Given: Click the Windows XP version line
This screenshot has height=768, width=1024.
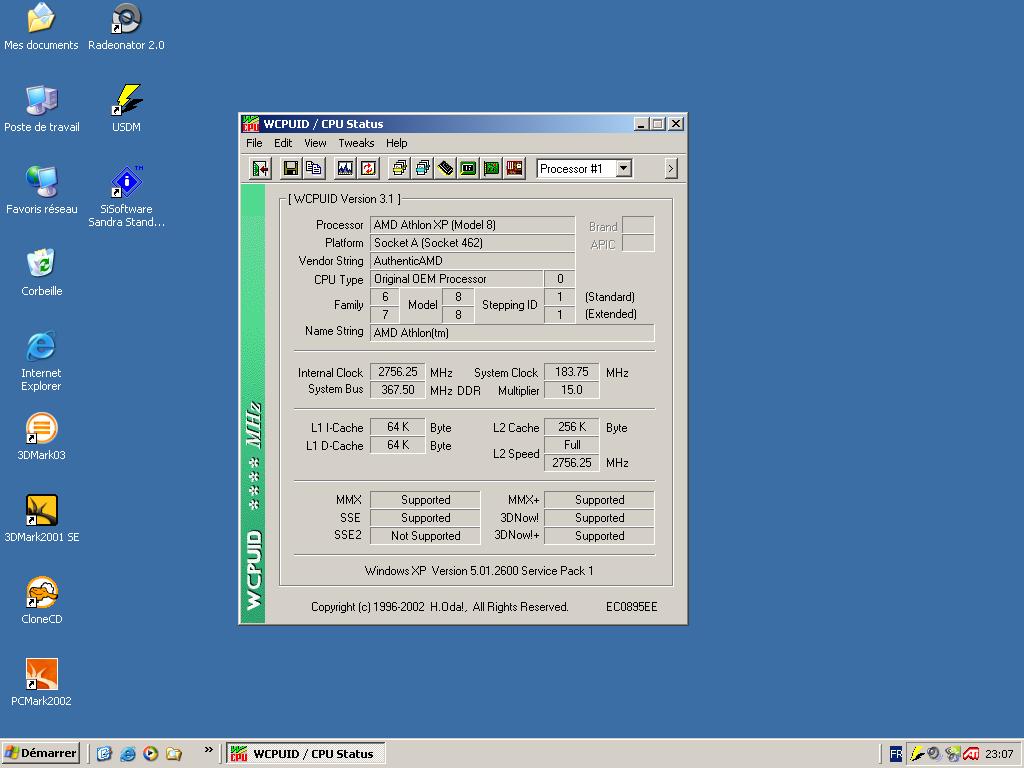Looking at the screenshot, I should pos(479,571).
